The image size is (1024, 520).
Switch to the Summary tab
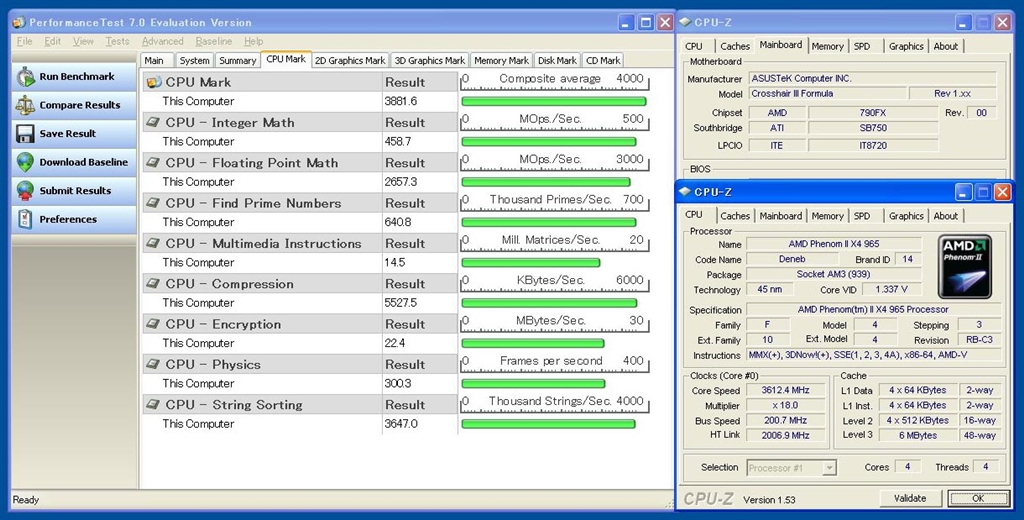tap(238, 60)
